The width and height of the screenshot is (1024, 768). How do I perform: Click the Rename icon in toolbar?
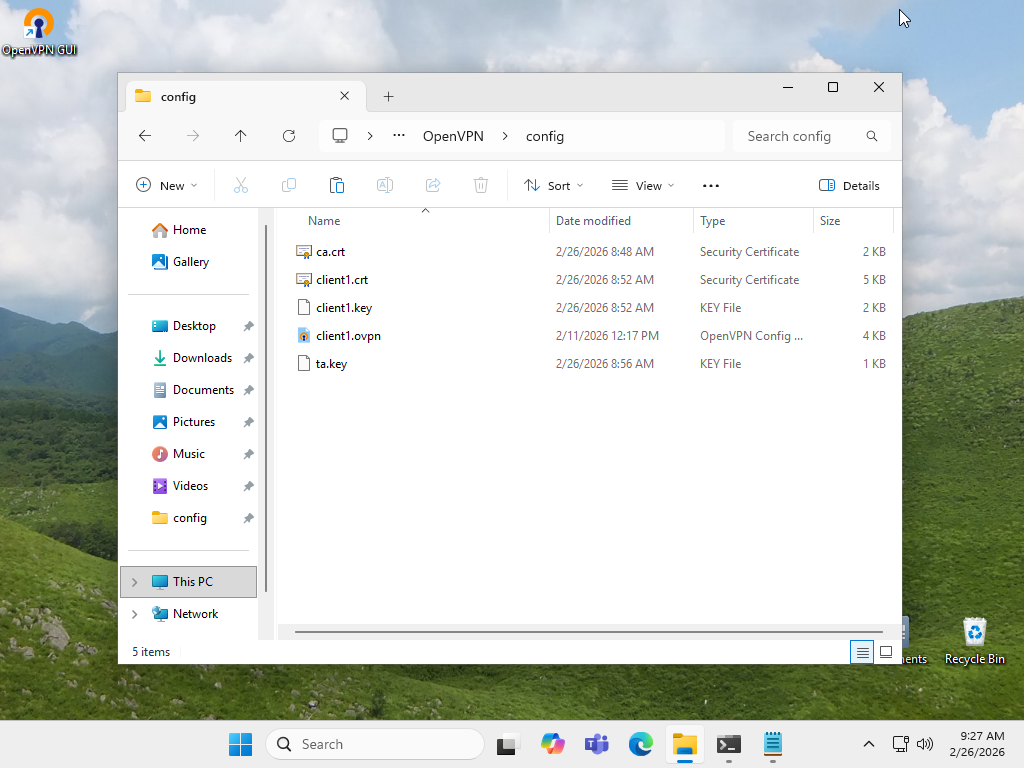385,185
